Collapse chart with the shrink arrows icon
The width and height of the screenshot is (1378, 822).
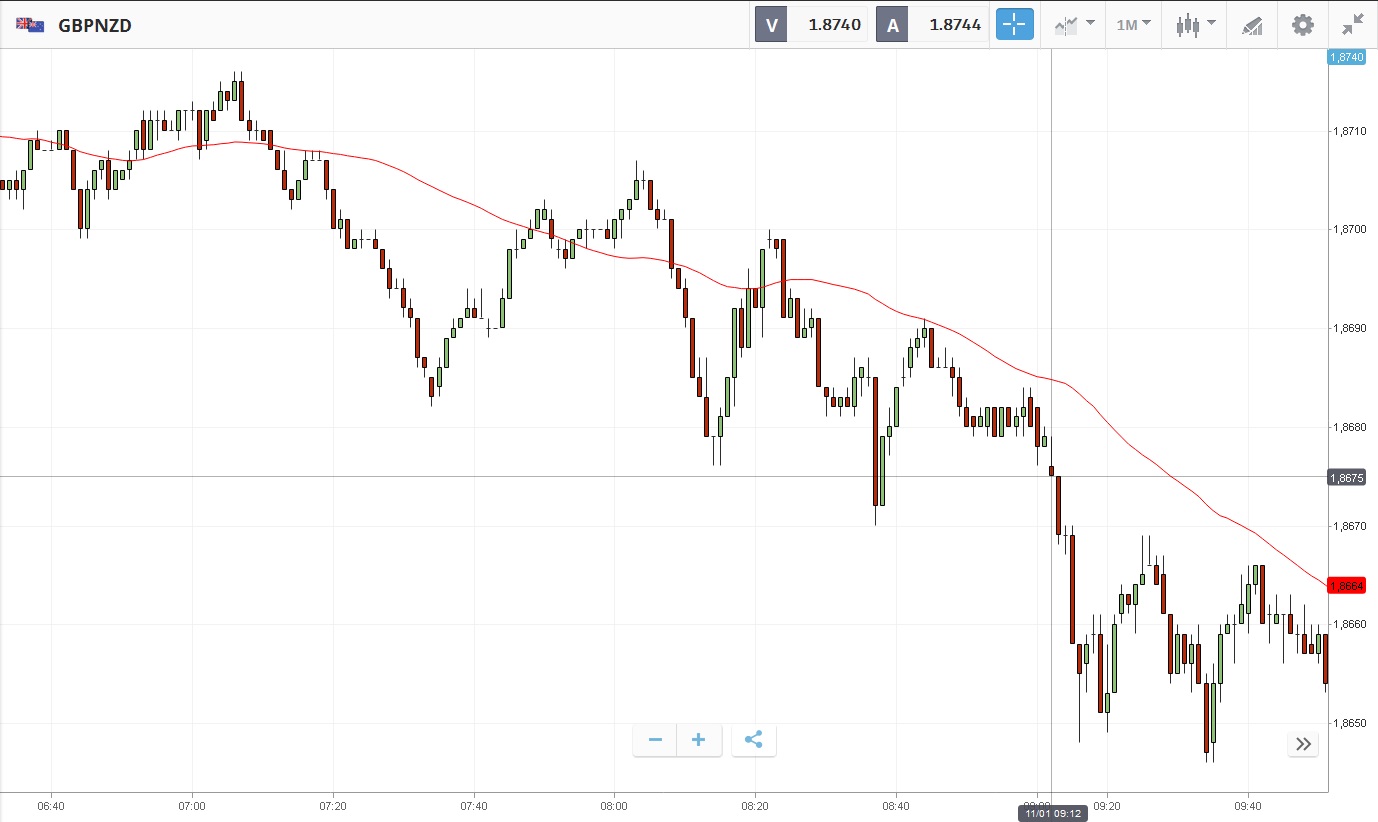[x=1353, y=25]
